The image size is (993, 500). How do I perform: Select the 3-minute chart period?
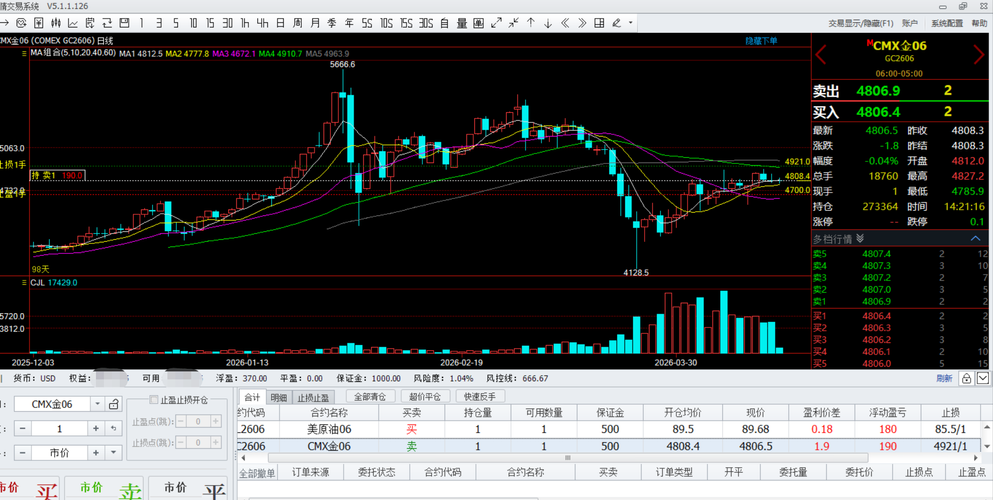158,23
